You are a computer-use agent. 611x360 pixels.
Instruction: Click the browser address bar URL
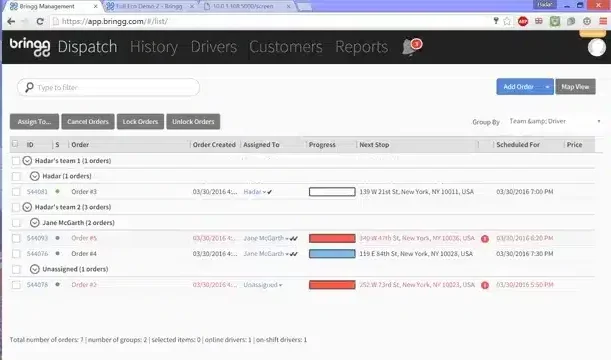[115, 21]
